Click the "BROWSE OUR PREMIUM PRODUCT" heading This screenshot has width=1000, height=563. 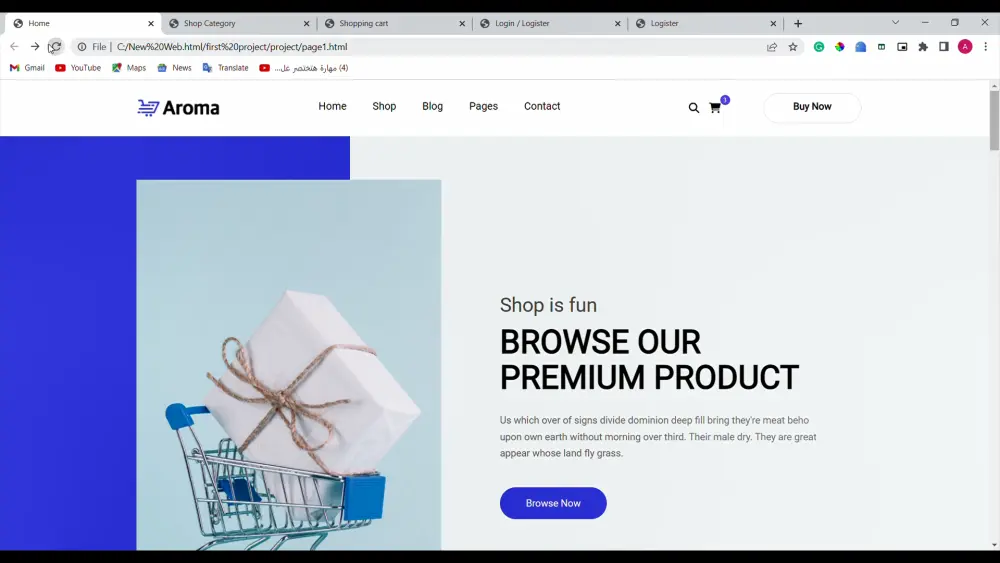(649, 360)
